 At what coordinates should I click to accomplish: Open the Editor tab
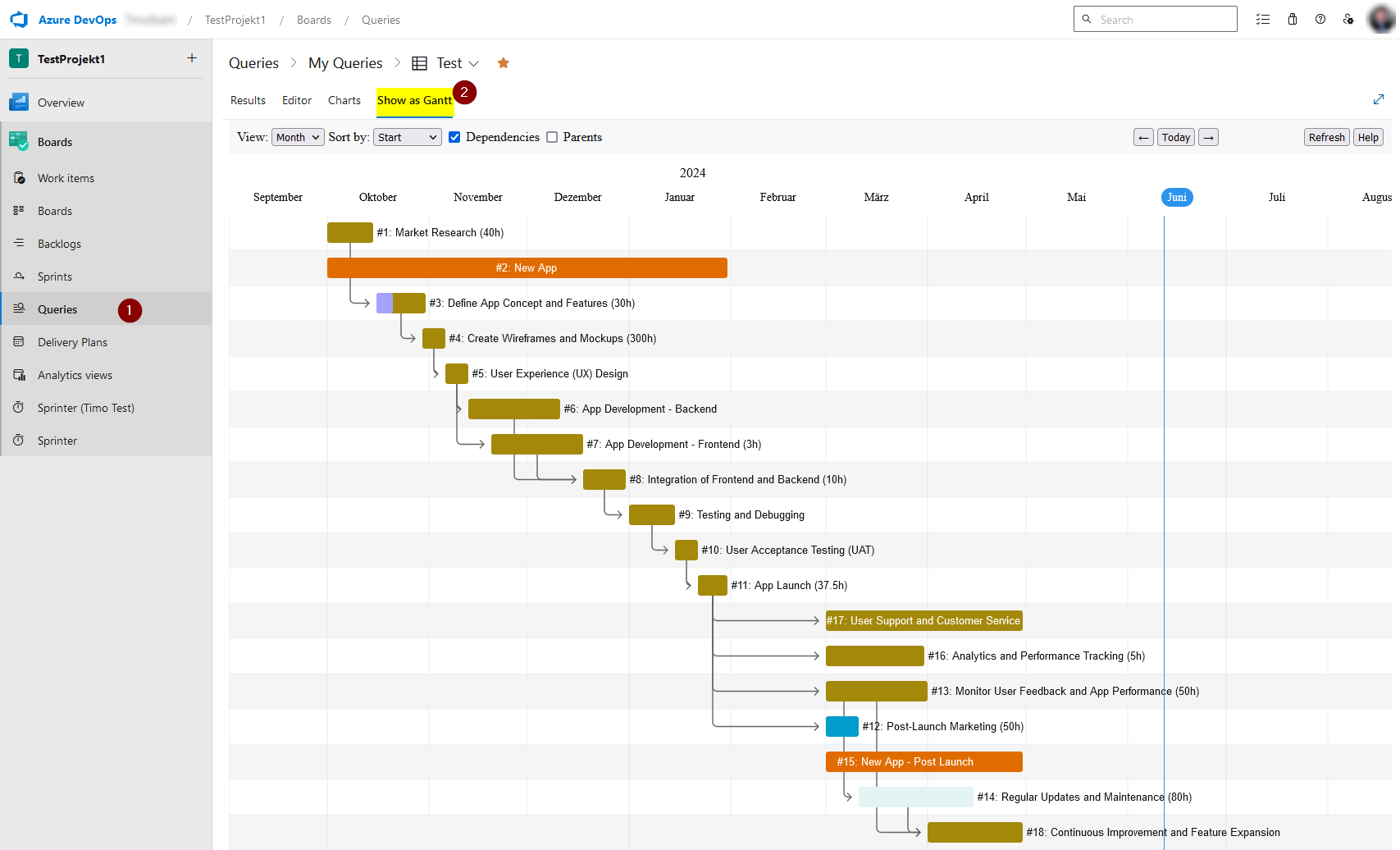296,100
